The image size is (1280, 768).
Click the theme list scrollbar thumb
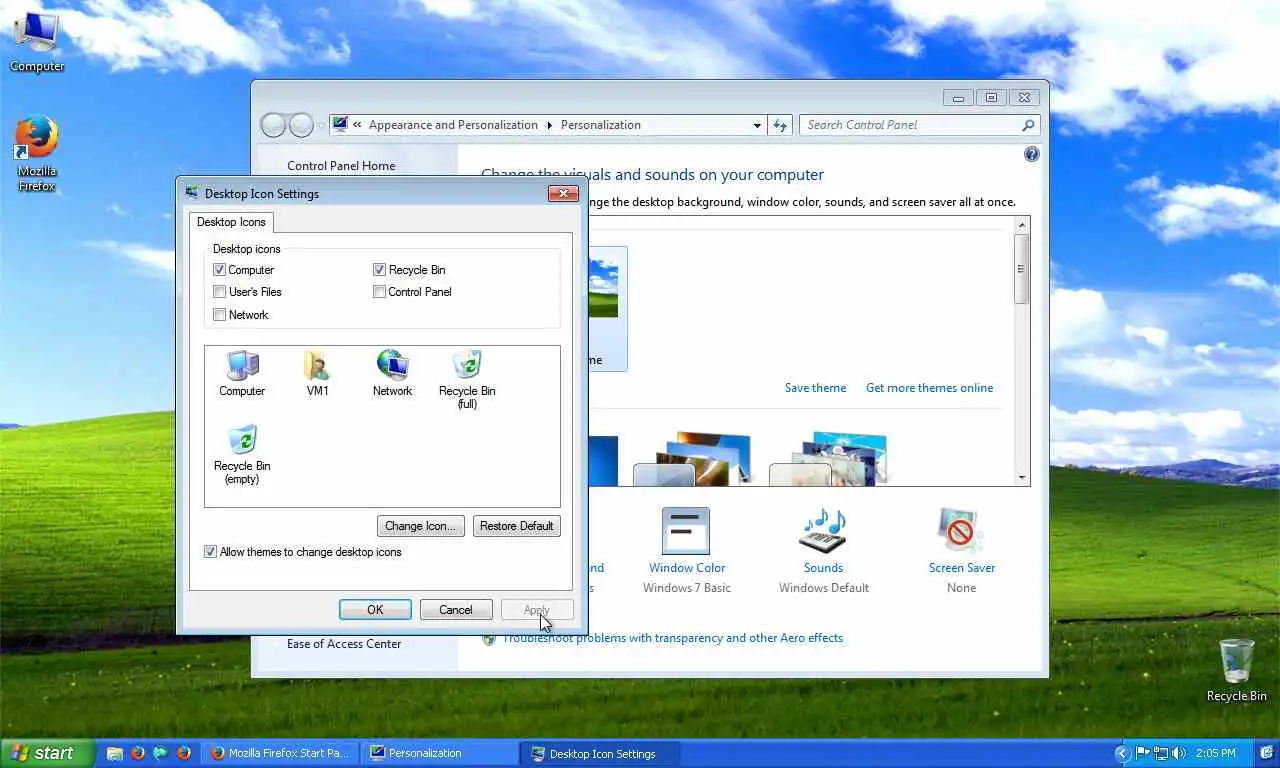point(1022,268)
